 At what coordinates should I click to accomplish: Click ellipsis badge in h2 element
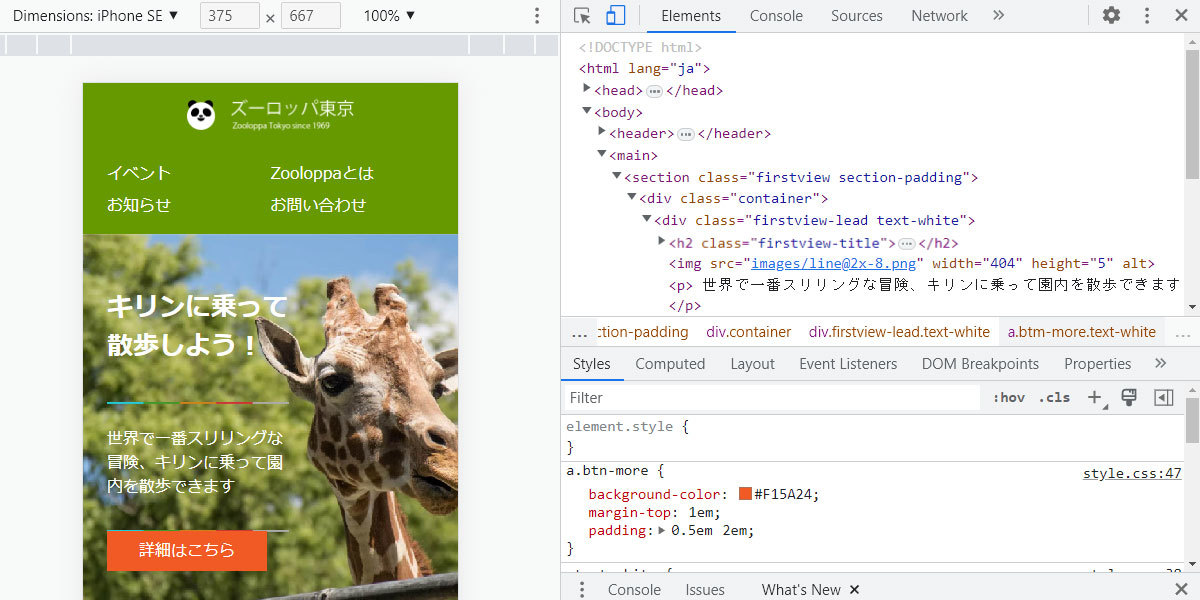tap(906, 244)
